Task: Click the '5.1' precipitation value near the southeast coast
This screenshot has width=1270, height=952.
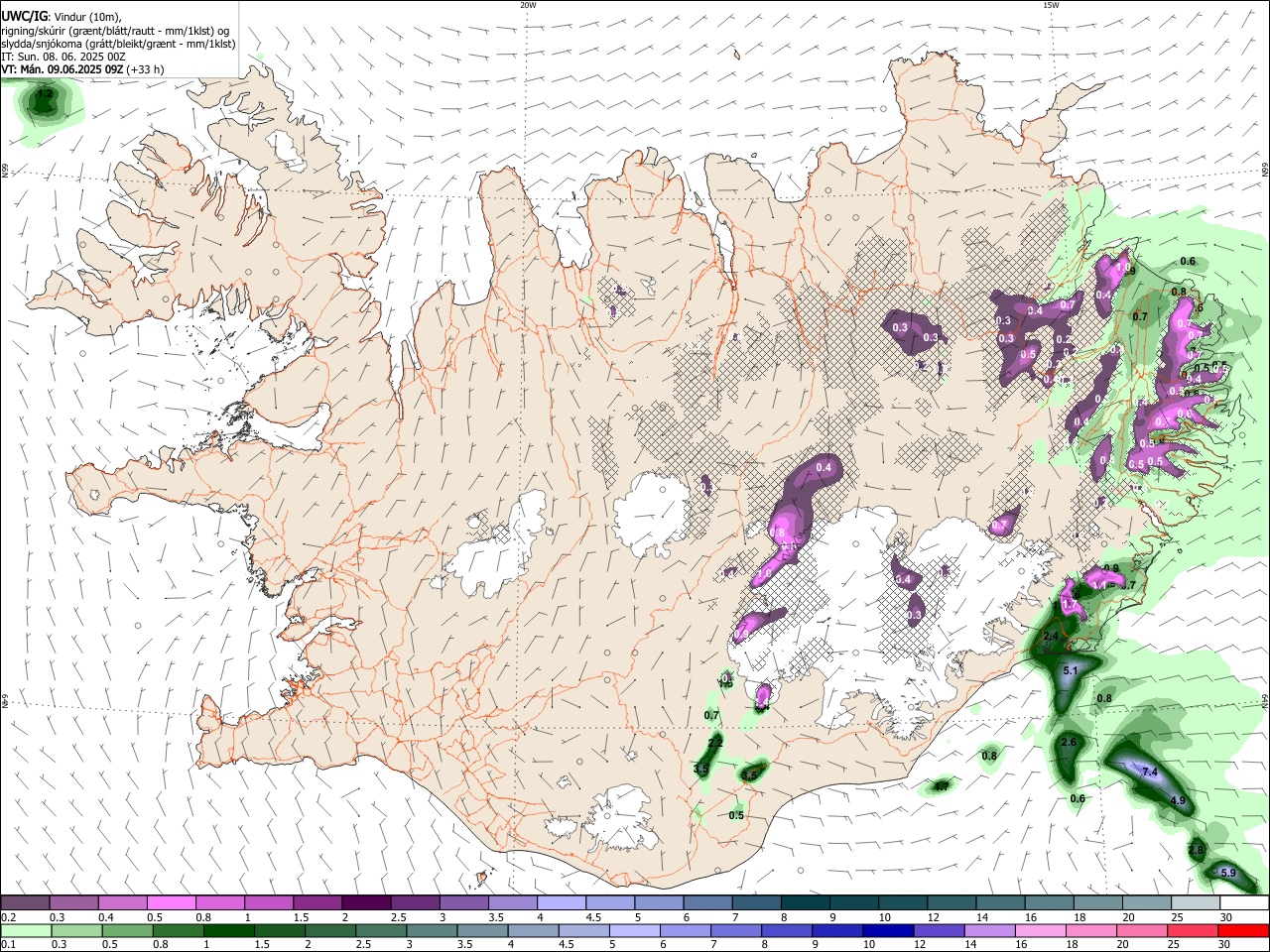Action: coord(1071,671)
